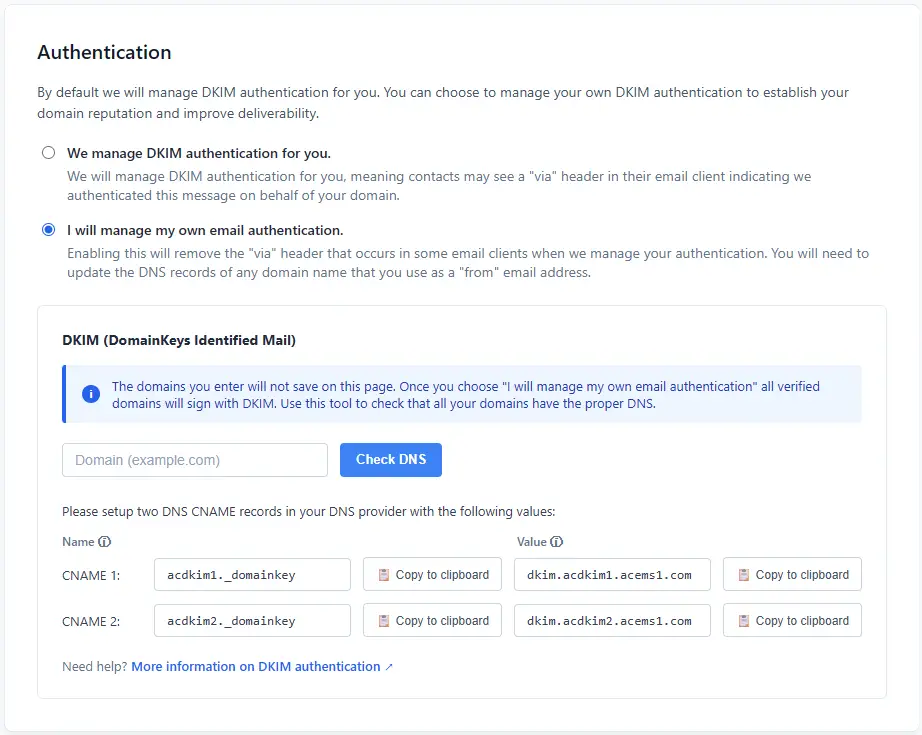This screenshot has height=735, width=922.
Task: Click the 'Need help?' text
Action: point(95,667)
